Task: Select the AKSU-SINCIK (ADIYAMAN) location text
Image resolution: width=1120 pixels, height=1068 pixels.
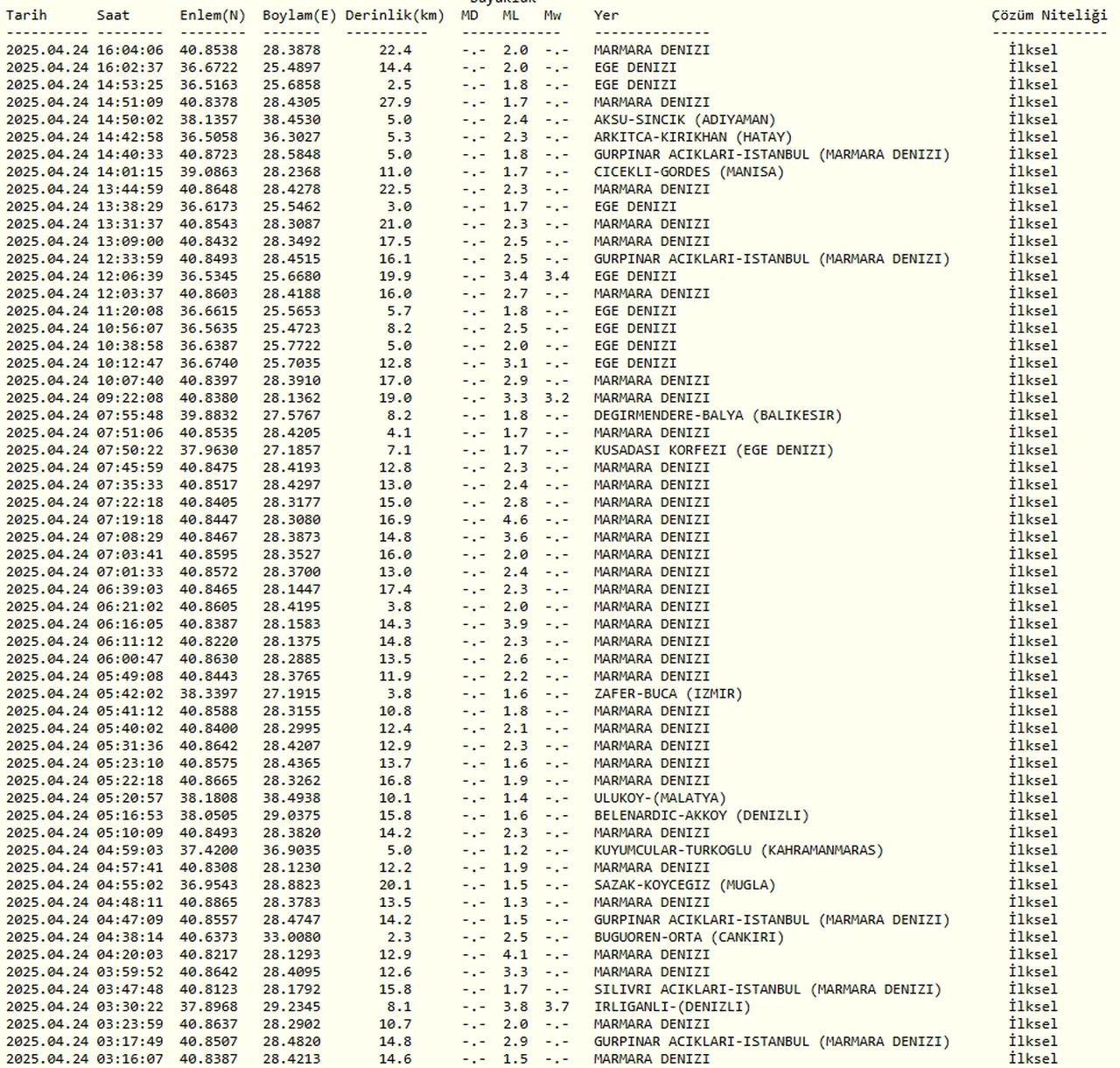Action: [x=684, y=120]
